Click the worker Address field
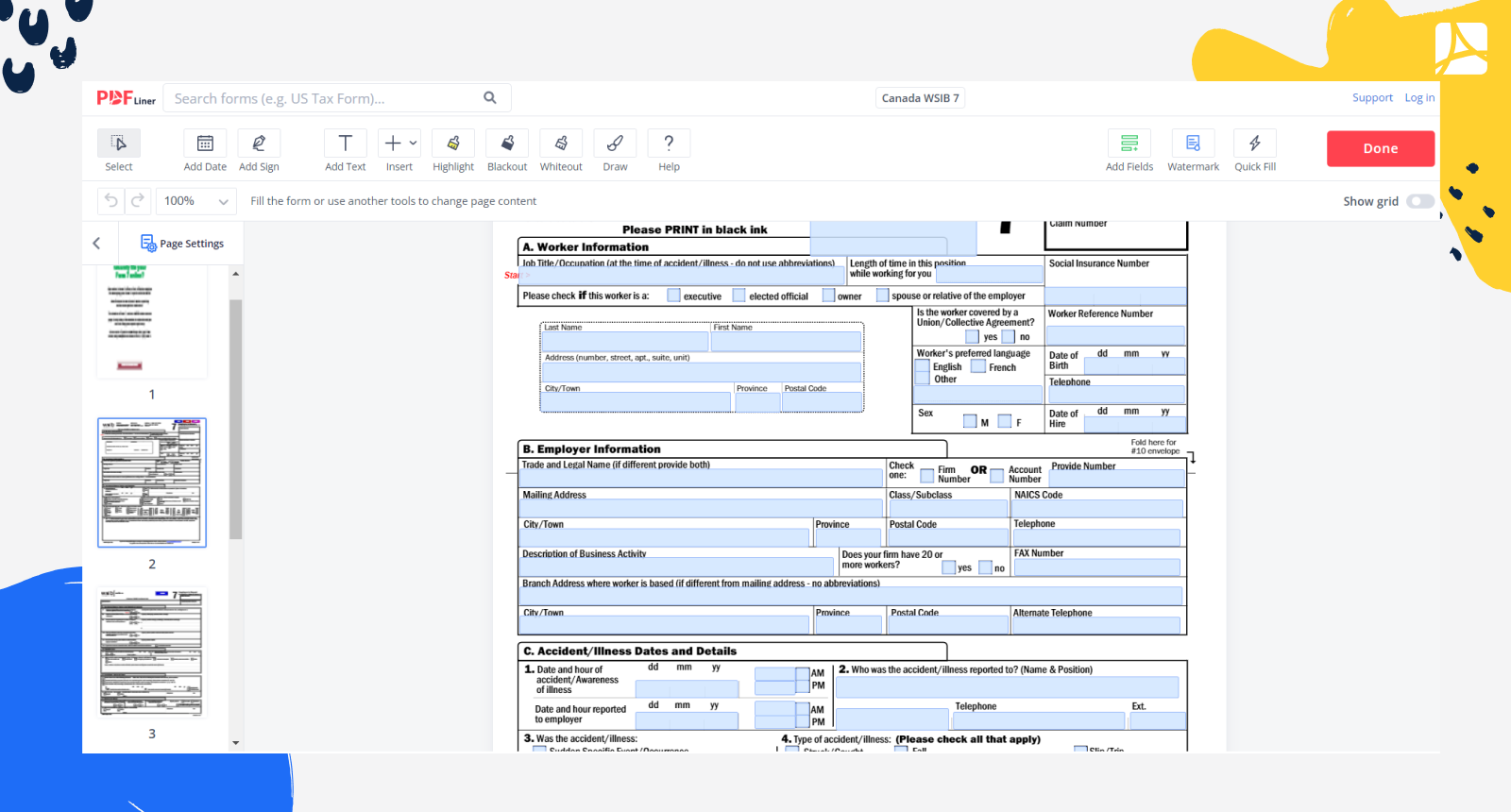 click(x=701, y=372)
